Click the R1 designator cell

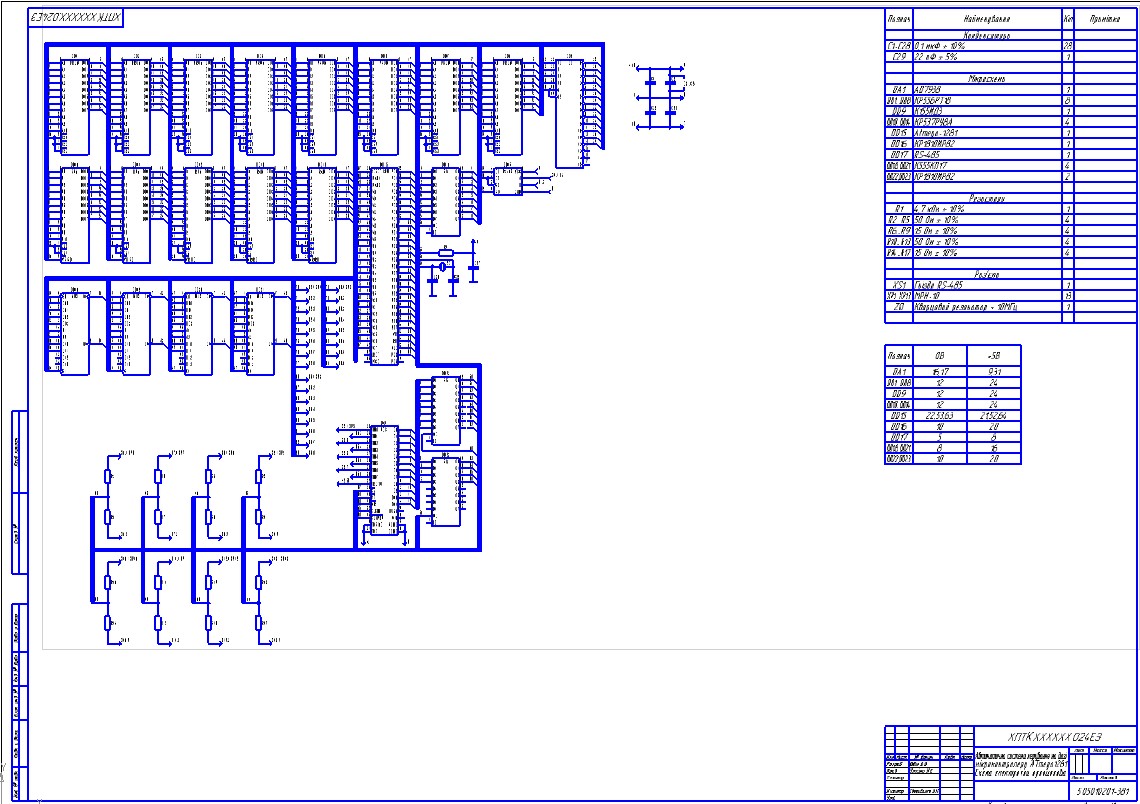click(899, 209)
